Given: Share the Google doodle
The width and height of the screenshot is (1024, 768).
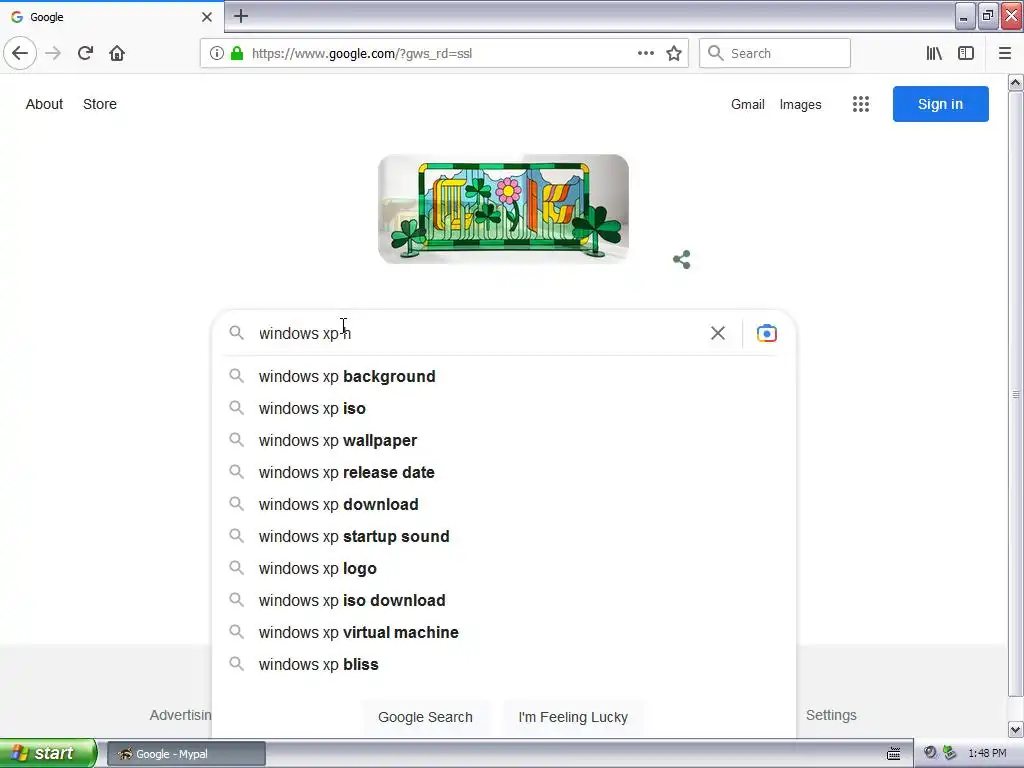Looking at the screenshot, I should pyautogui.click(x=681, y=259).
